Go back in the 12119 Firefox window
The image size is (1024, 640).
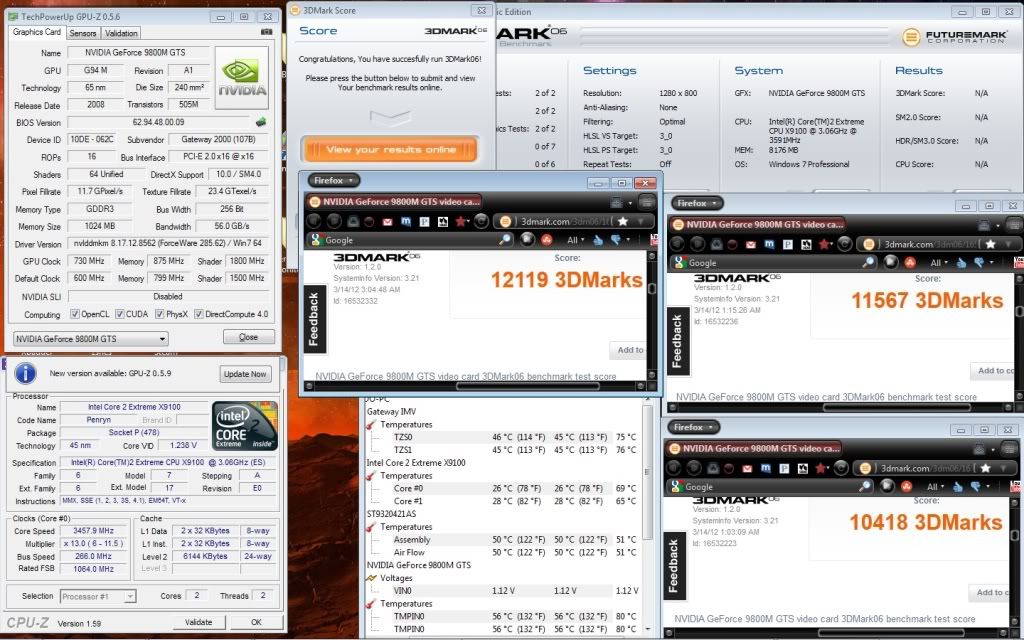(314, 221)
